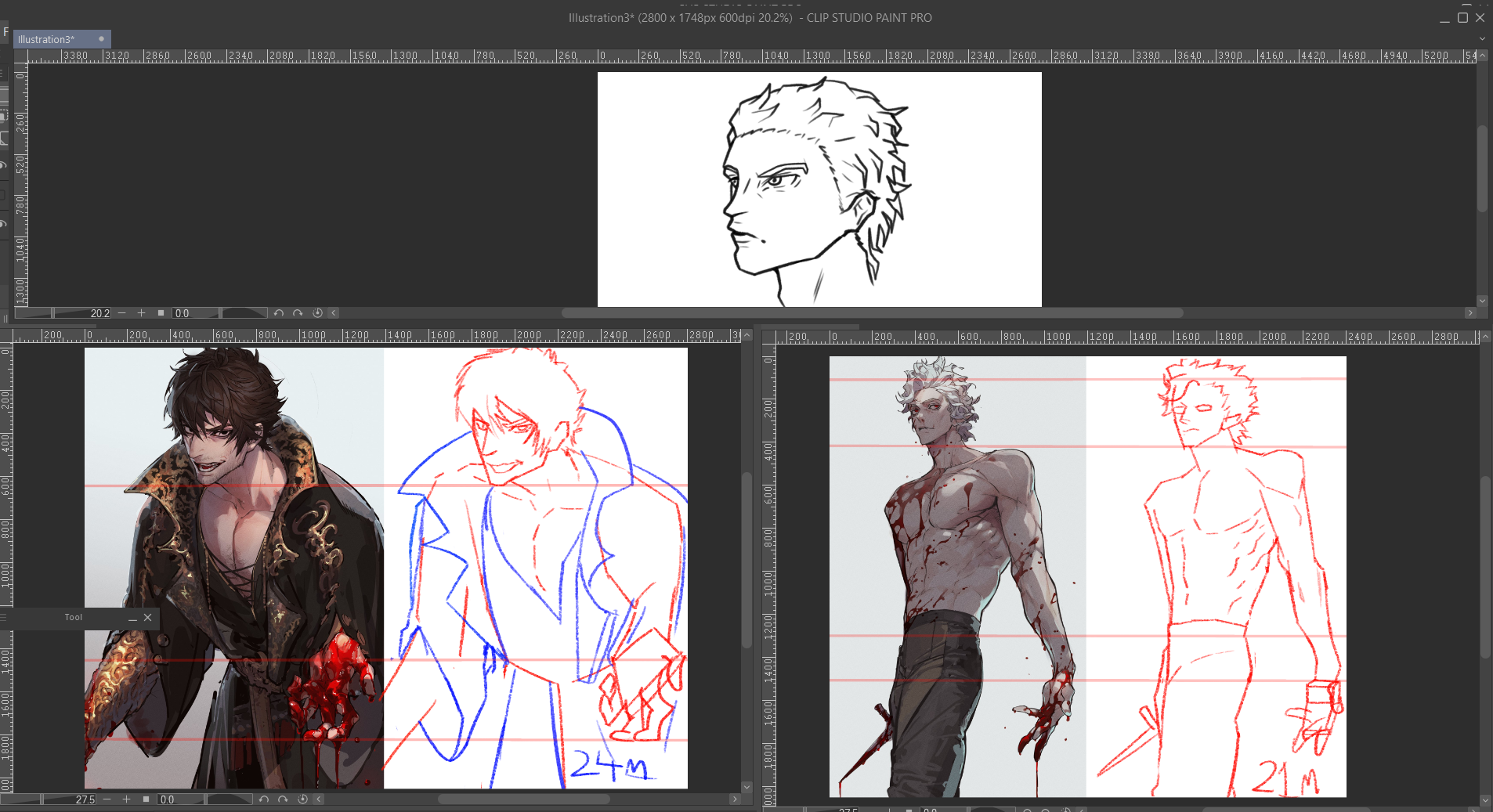Click bottom-left canvas vertical scrollbar
Viewport: 1493px width, 812px height.
[x=746, y=560]
